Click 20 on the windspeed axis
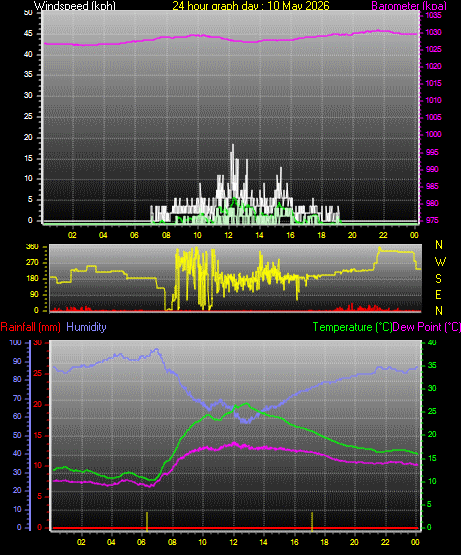 (28, 137)
